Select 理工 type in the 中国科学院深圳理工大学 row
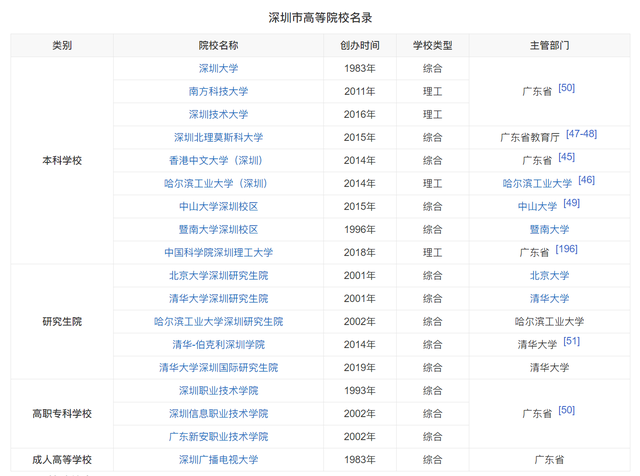640x476 pixels. (432, 253)
